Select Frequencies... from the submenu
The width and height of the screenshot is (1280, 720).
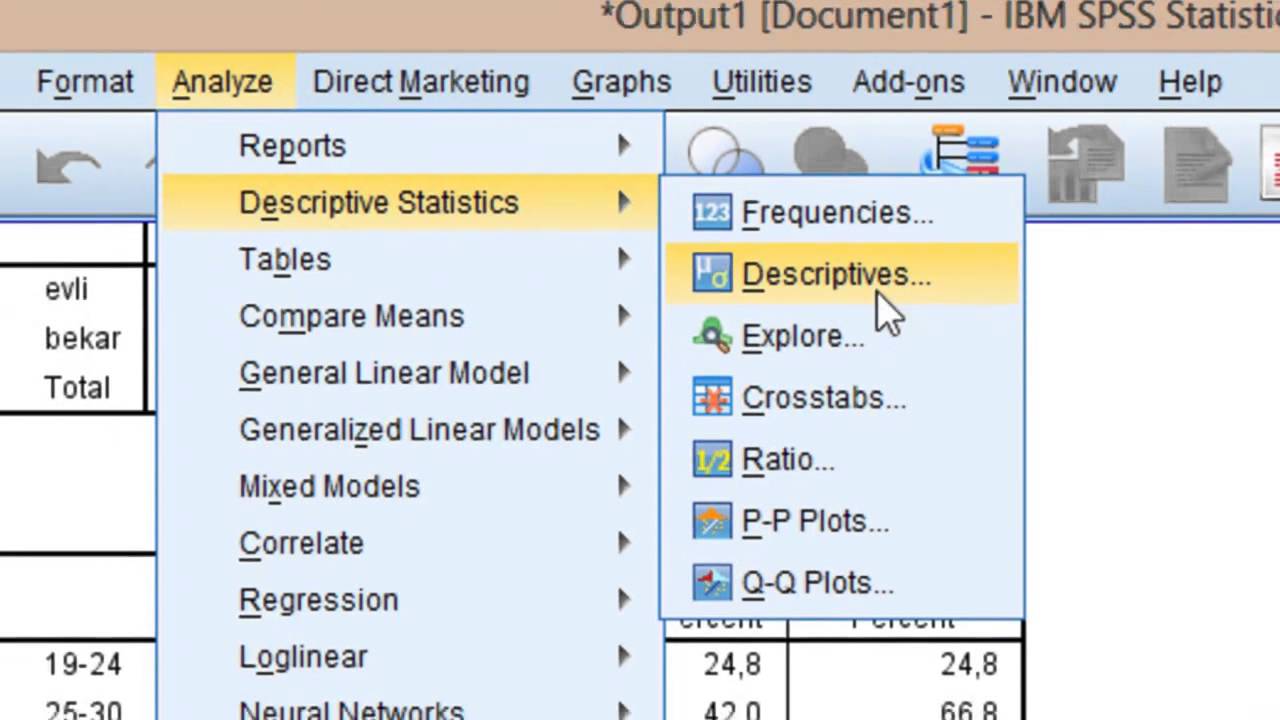point(842,213)
